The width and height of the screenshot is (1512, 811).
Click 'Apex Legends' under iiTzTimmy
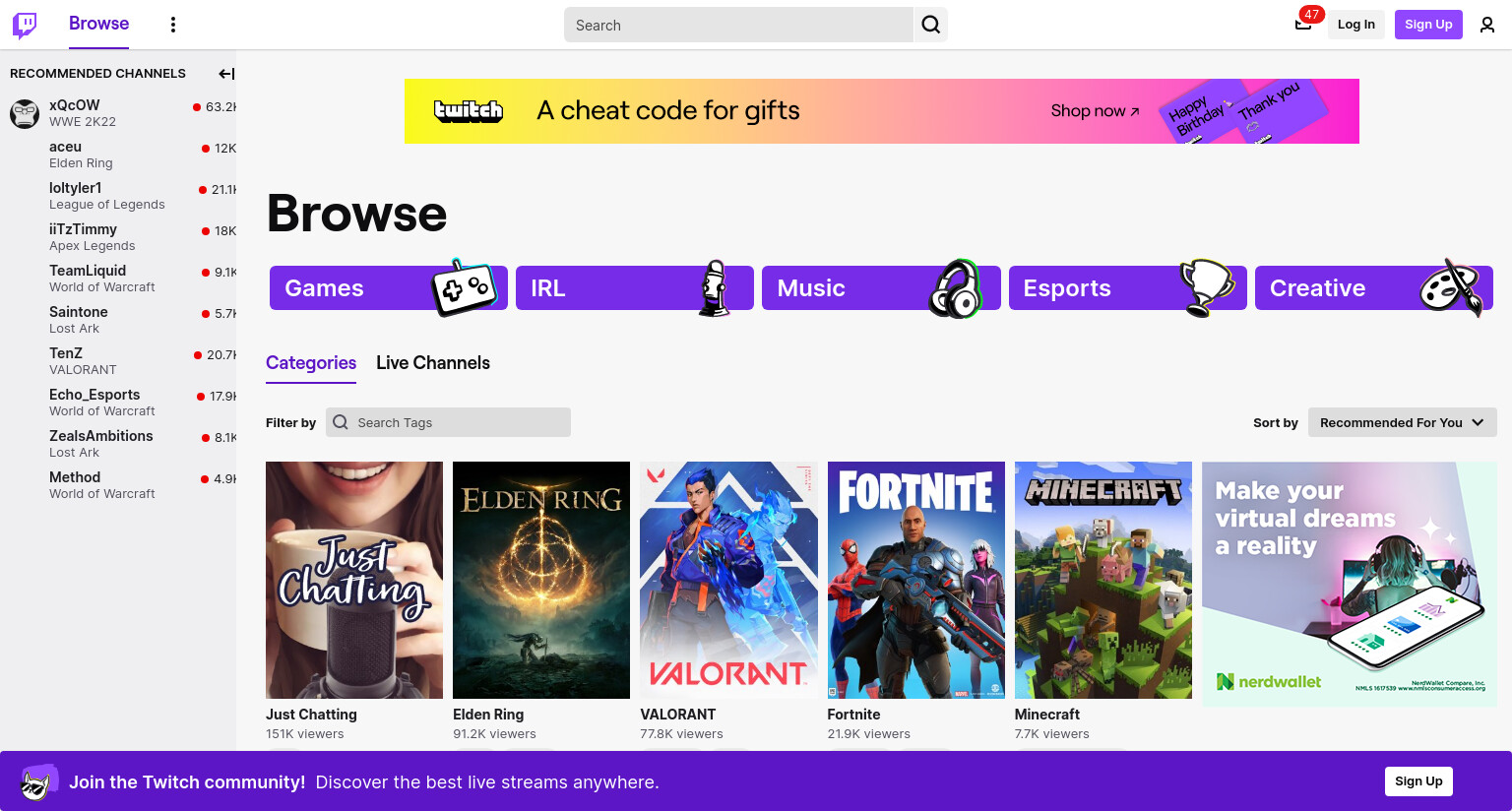pos(93,246)
